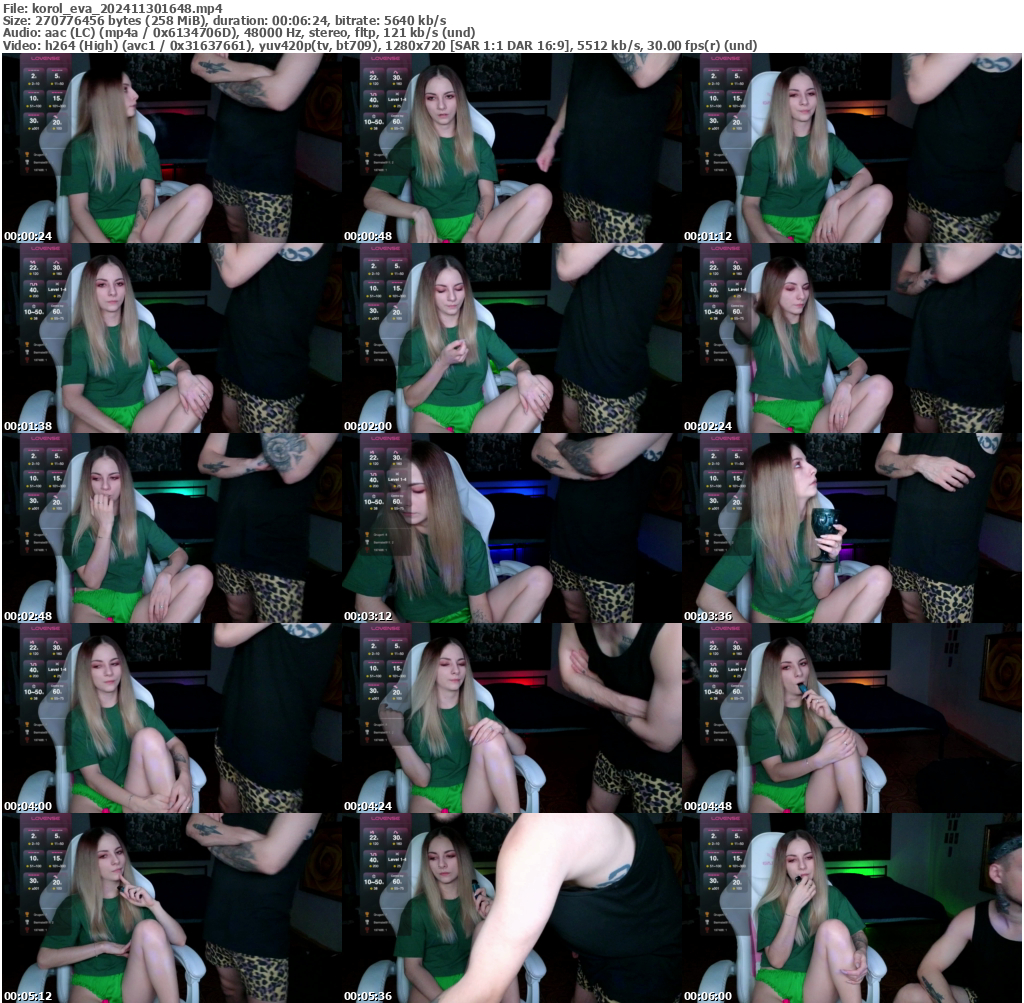Expand the Lovense tip menu panel

click(x=45, y=58)
